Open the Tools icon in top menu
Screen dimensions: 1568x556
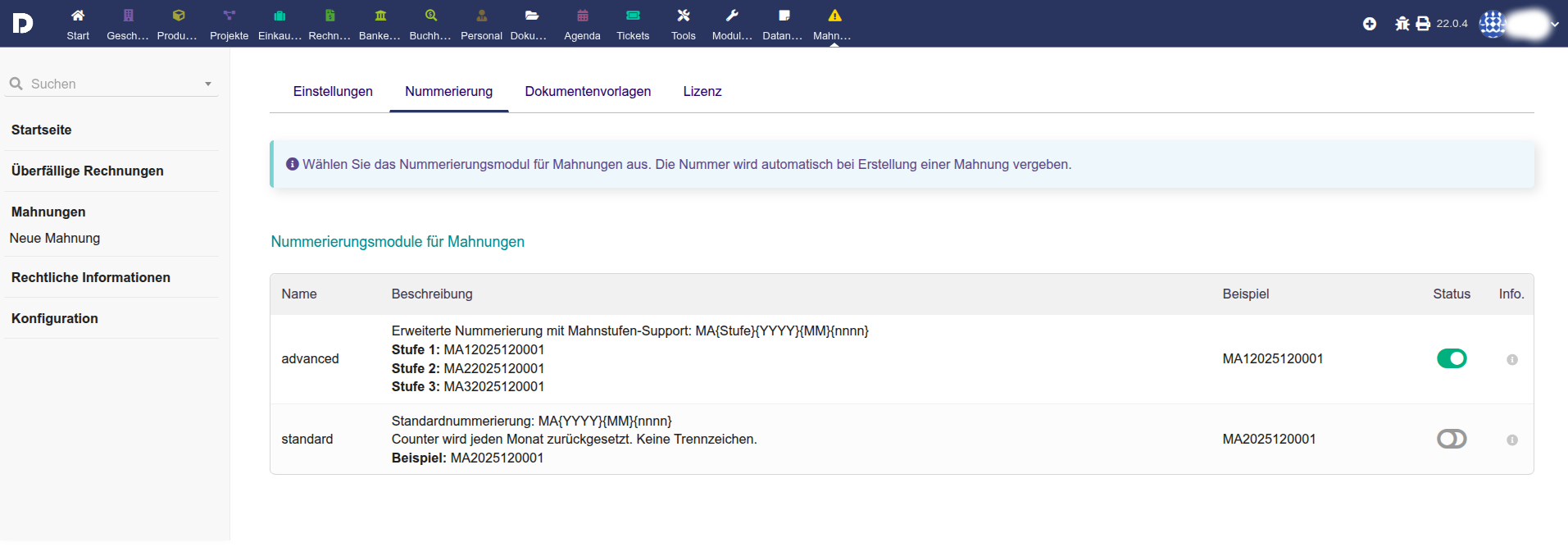tap(683, 16)
